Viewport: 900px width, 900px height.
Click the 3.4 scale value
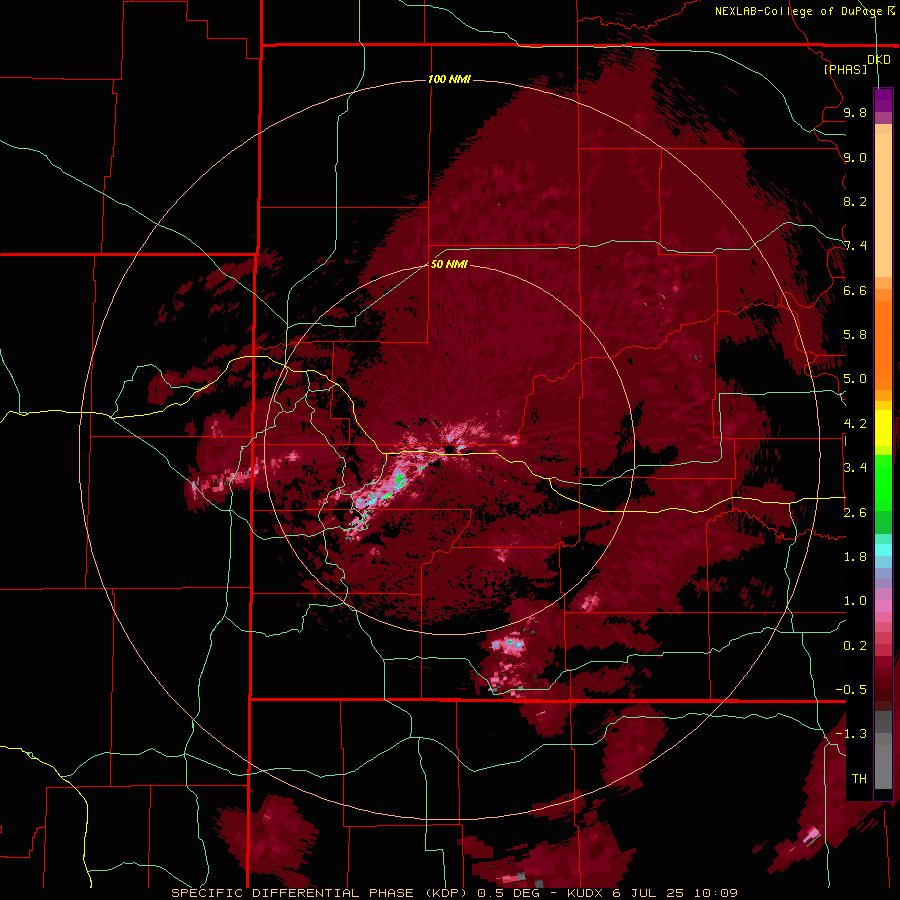(855, 468)
